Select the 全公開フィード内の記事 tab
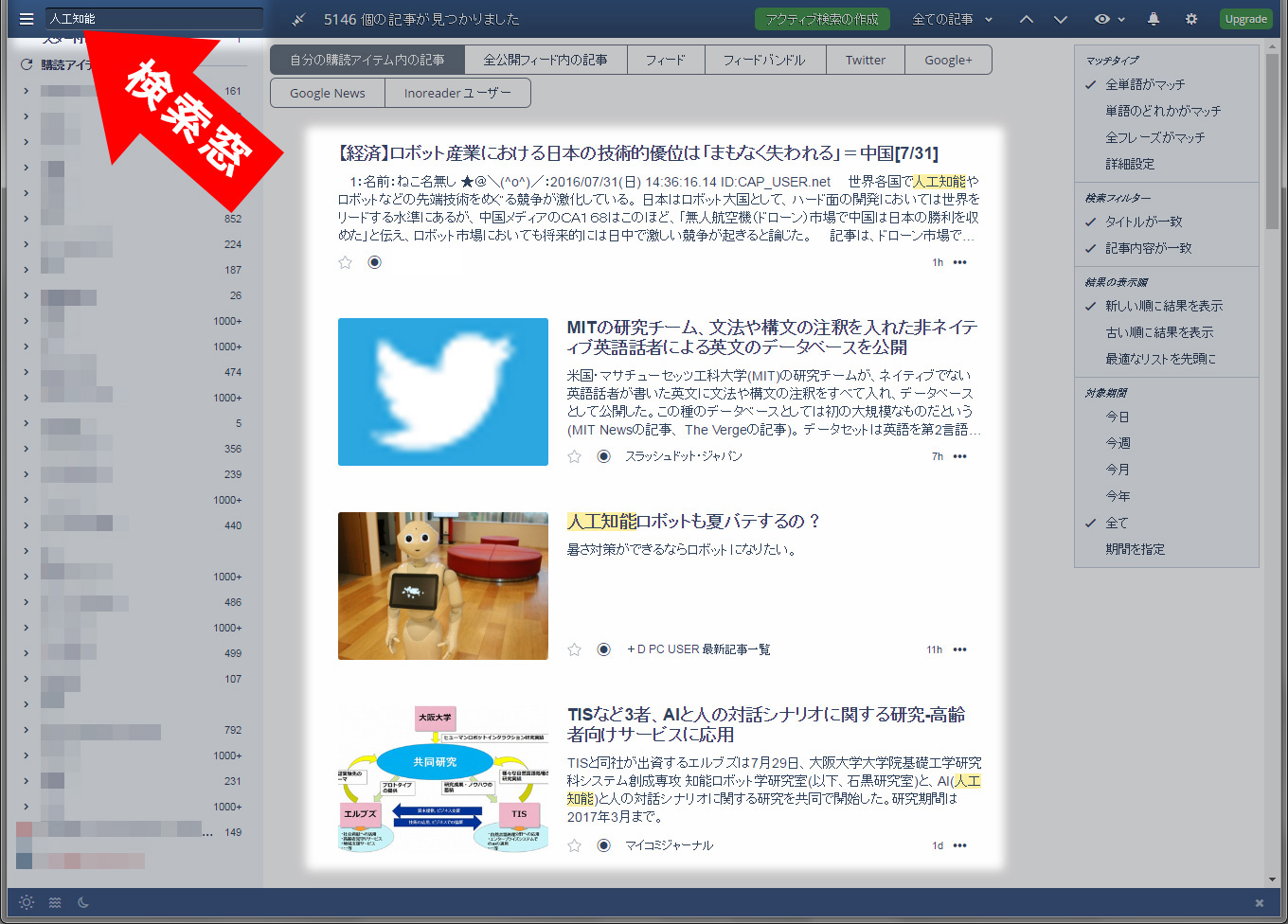Viewport: 1288px width, 924px height. (x=546, y=60)
